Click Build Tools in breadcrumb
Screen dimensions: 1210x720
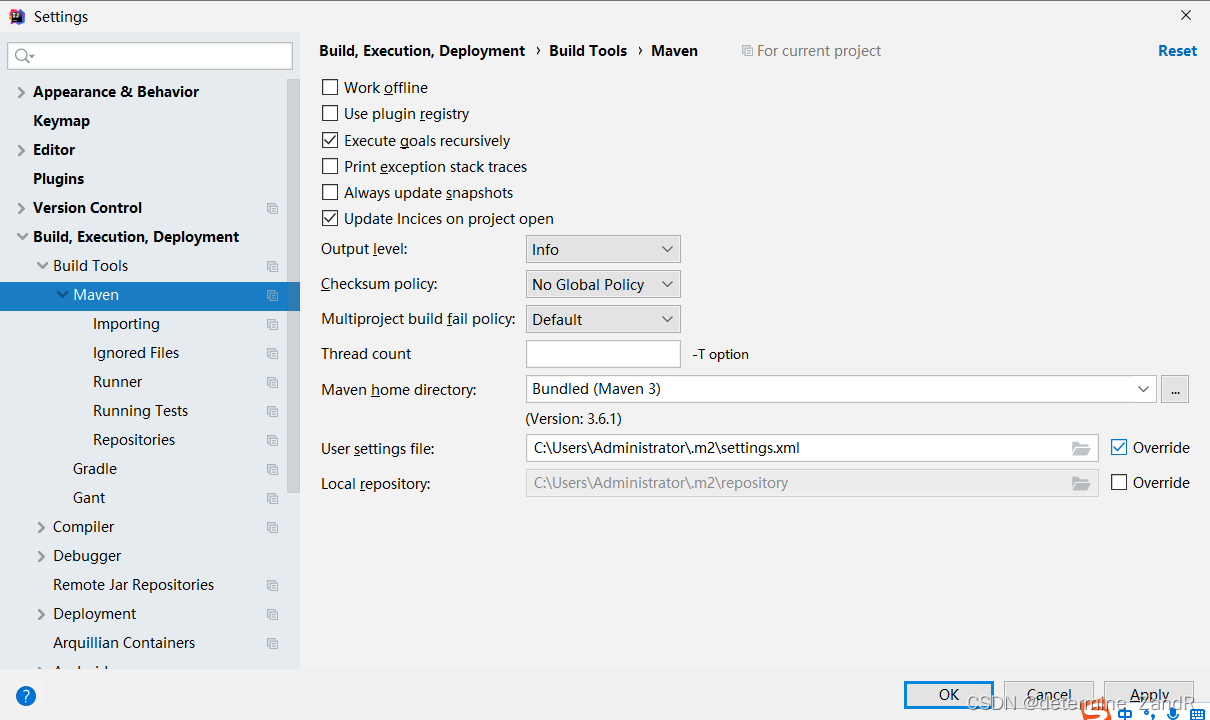click(x=588, y=51)
